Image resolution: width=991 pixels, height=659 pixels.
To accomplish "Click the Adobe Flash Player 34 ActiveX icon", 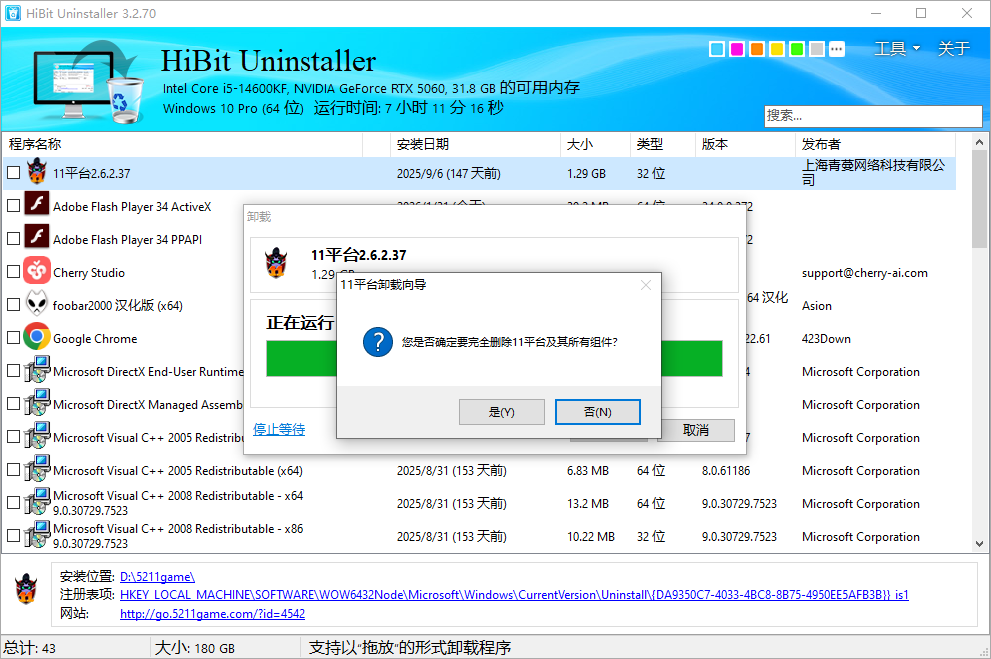I will point(37,205).
